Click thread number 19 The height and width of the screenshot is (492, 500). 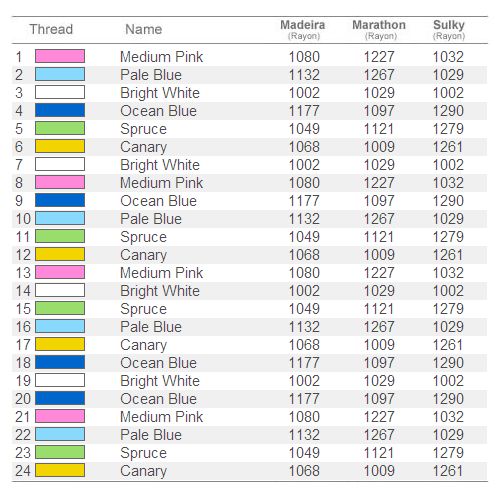(23, 381)
